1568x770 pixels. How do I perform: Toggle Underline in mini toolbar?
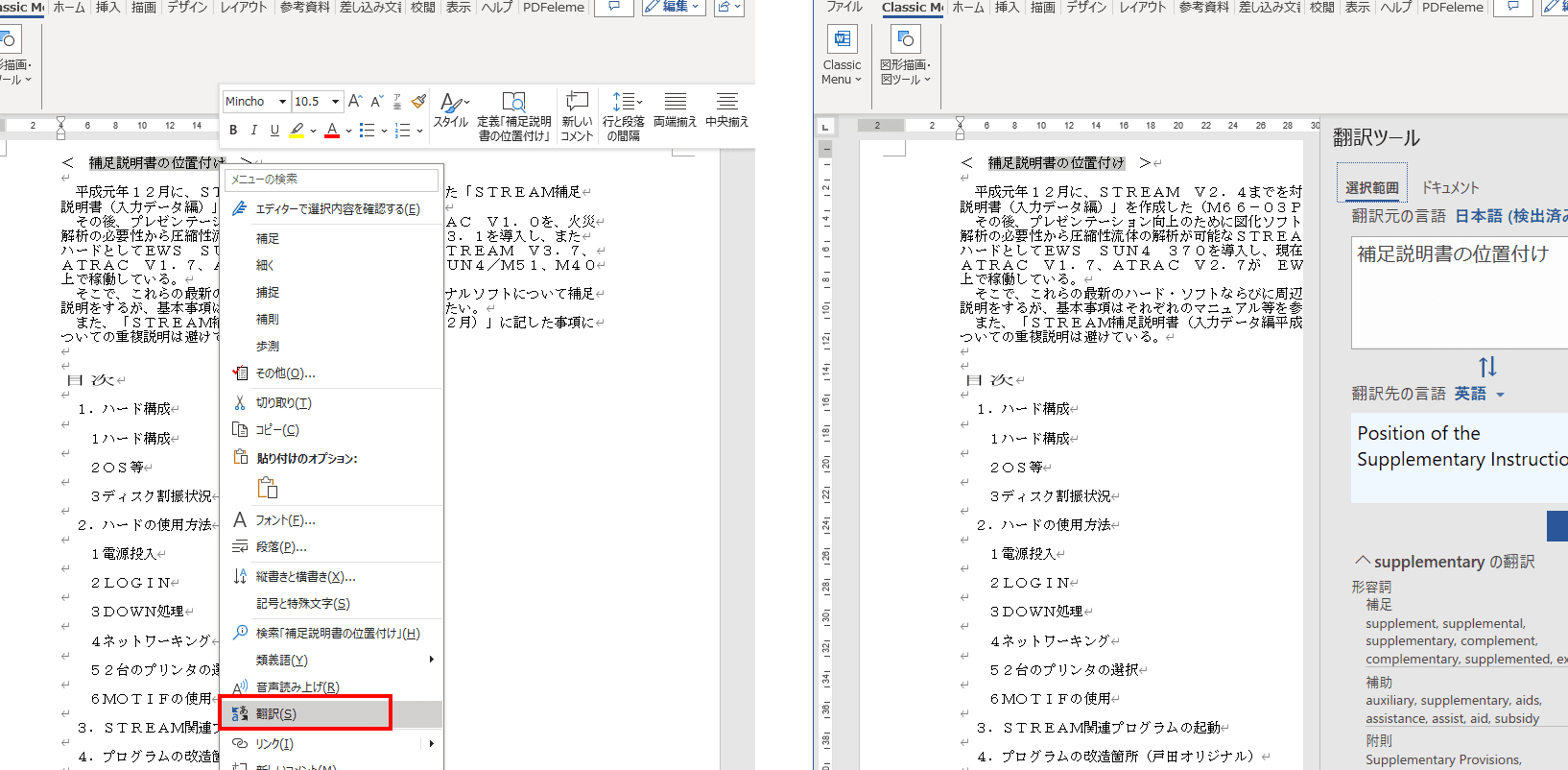click(274, 131)
